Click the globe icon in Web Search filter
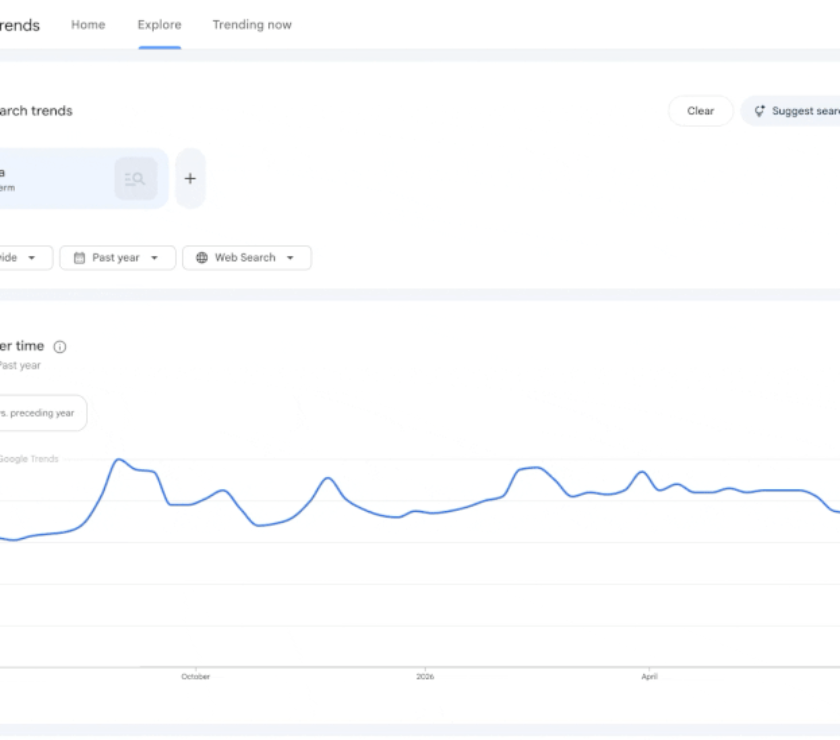The image size is (840, 740). [202, 258]
